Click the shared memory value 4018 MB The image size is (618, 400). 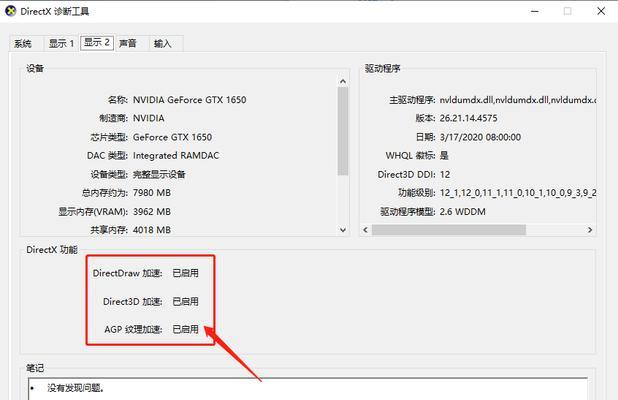point(152,230)
